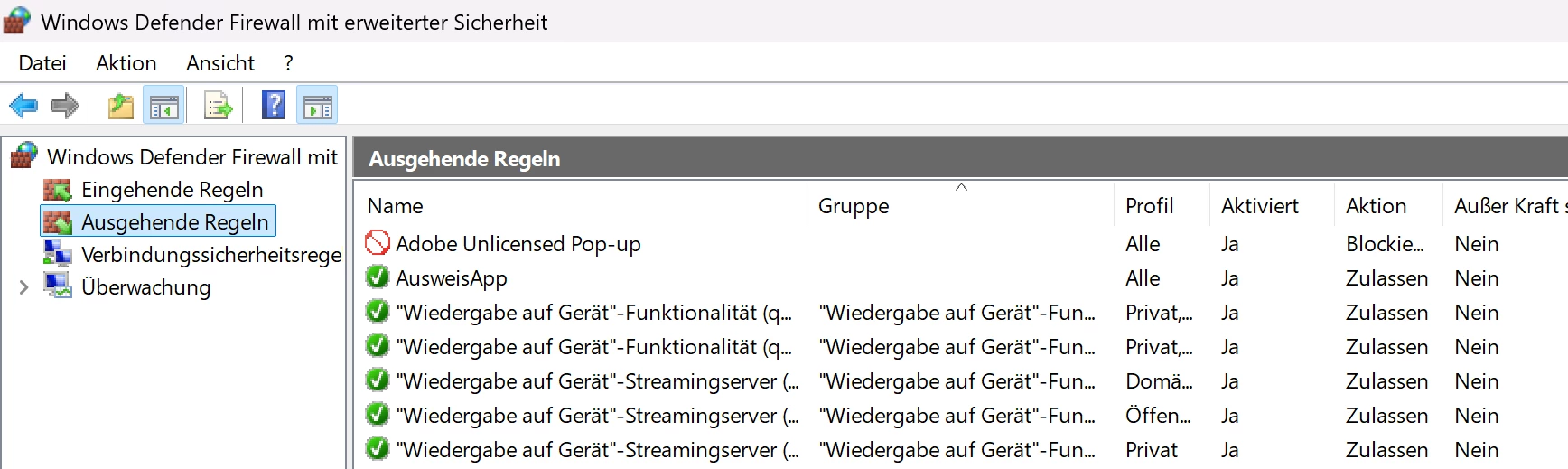
Task: Click Ja in the Adobe Unlicensed Pop-up row
Action: pos(1229,244)
